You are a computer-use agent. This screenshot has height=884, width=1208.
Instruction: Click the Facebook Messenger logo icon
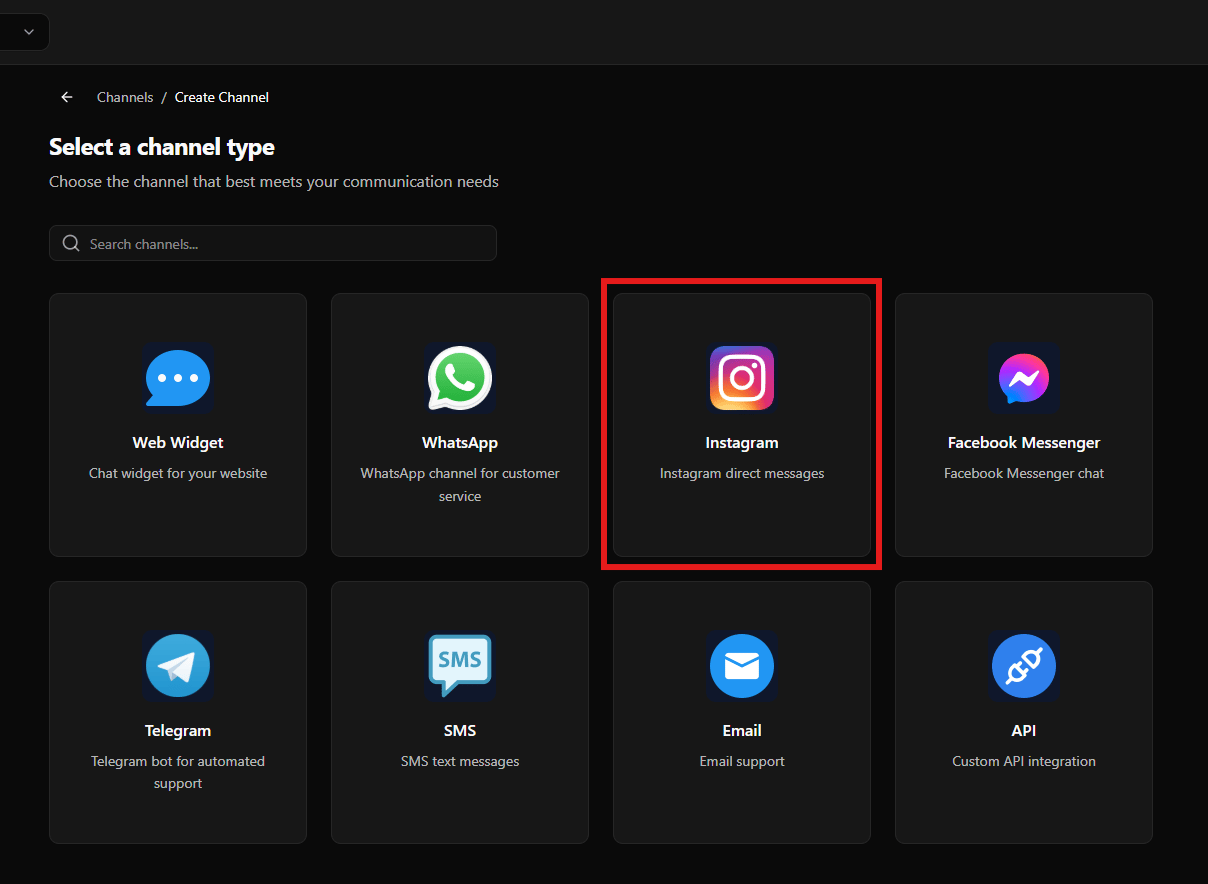click(1024, 378)
